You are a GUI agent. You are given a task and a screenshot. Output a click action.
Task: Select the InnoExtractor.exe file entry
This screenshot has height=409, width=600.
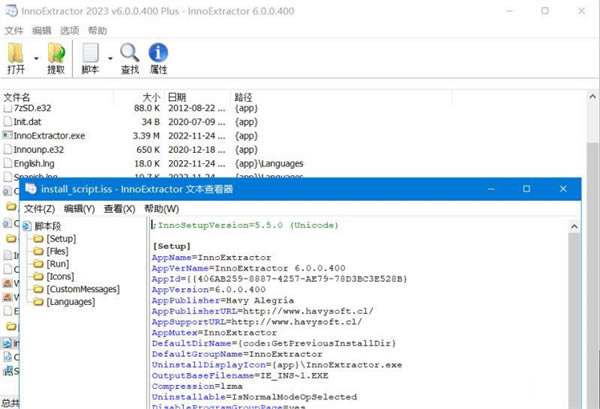[48, 134]
